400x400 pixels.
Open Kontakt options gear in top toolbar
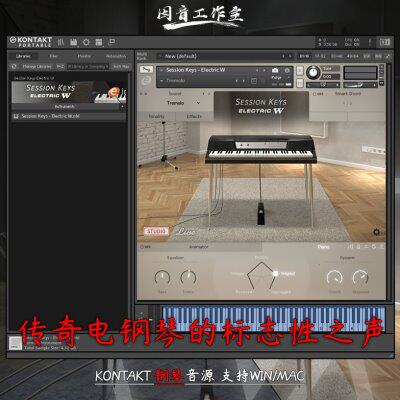click(x=86, y=42)
